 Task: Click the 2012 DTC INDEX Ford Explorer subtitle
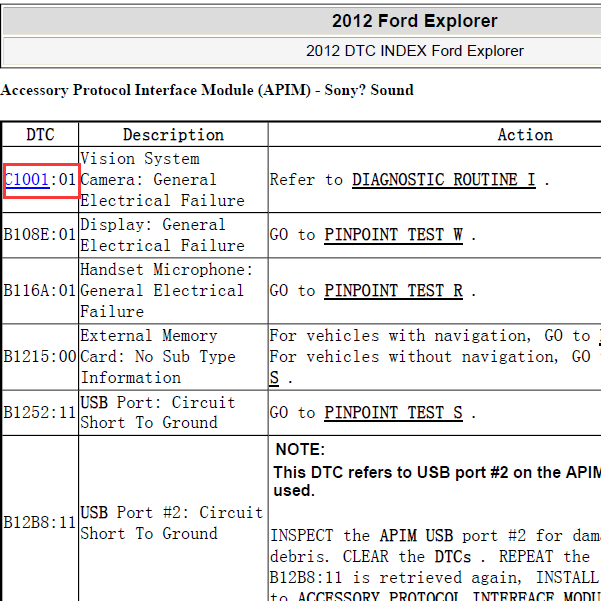tap(415, 51)
